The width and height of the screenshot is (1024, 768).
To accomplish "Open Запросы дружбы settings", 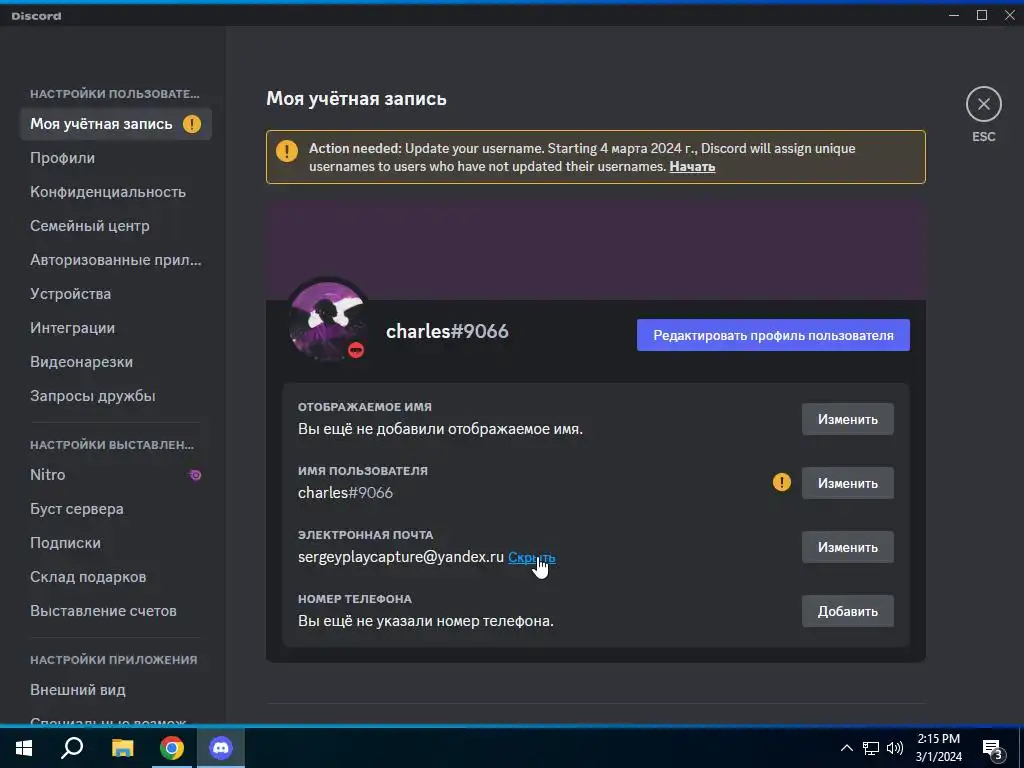I will (x=116, y=396).
